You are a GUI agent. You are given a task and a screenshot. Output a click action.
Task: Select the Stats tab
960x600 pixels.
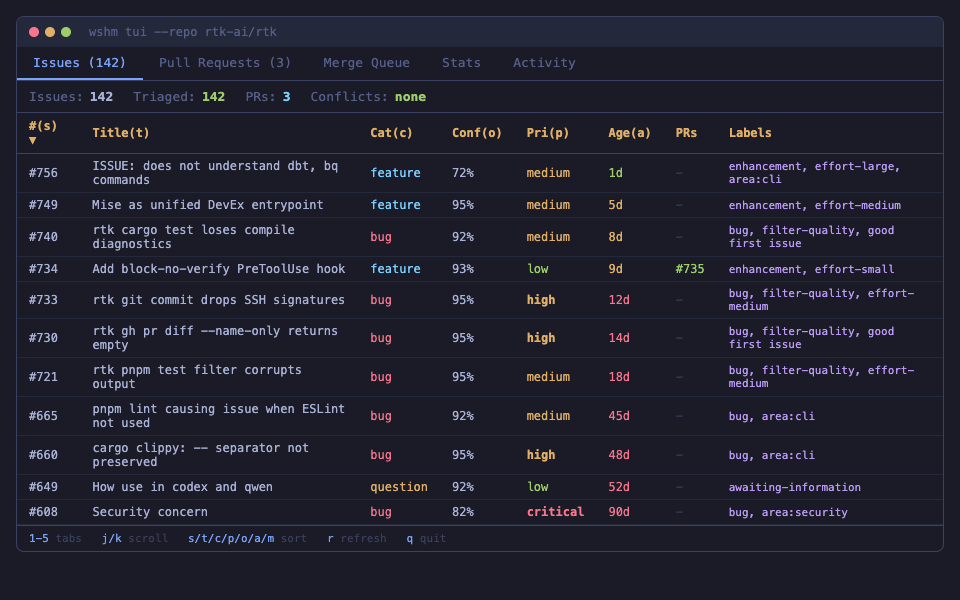click(x=461, y=62)
